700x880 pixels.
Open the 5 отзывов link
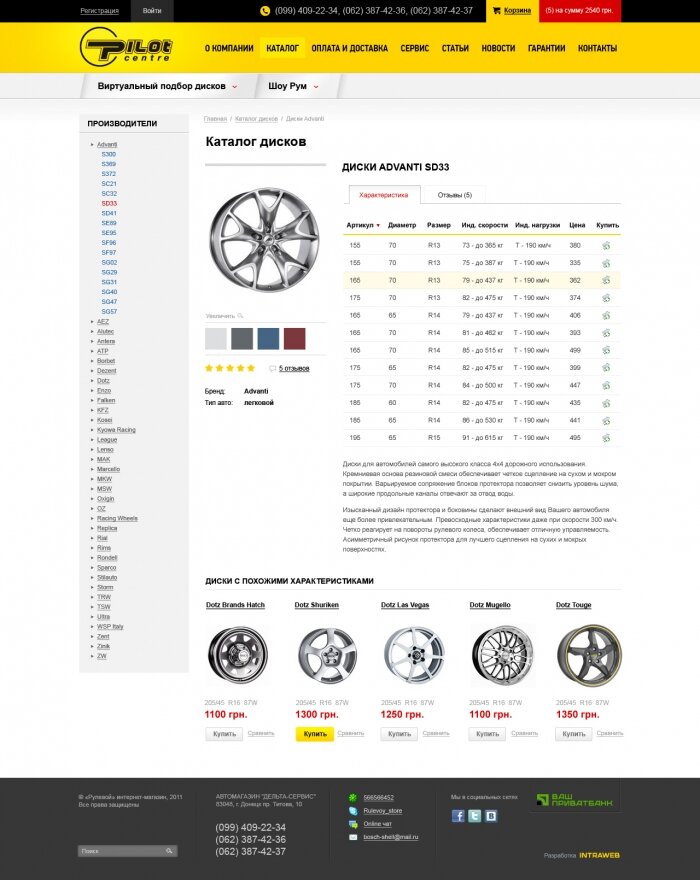pos(294,369)
